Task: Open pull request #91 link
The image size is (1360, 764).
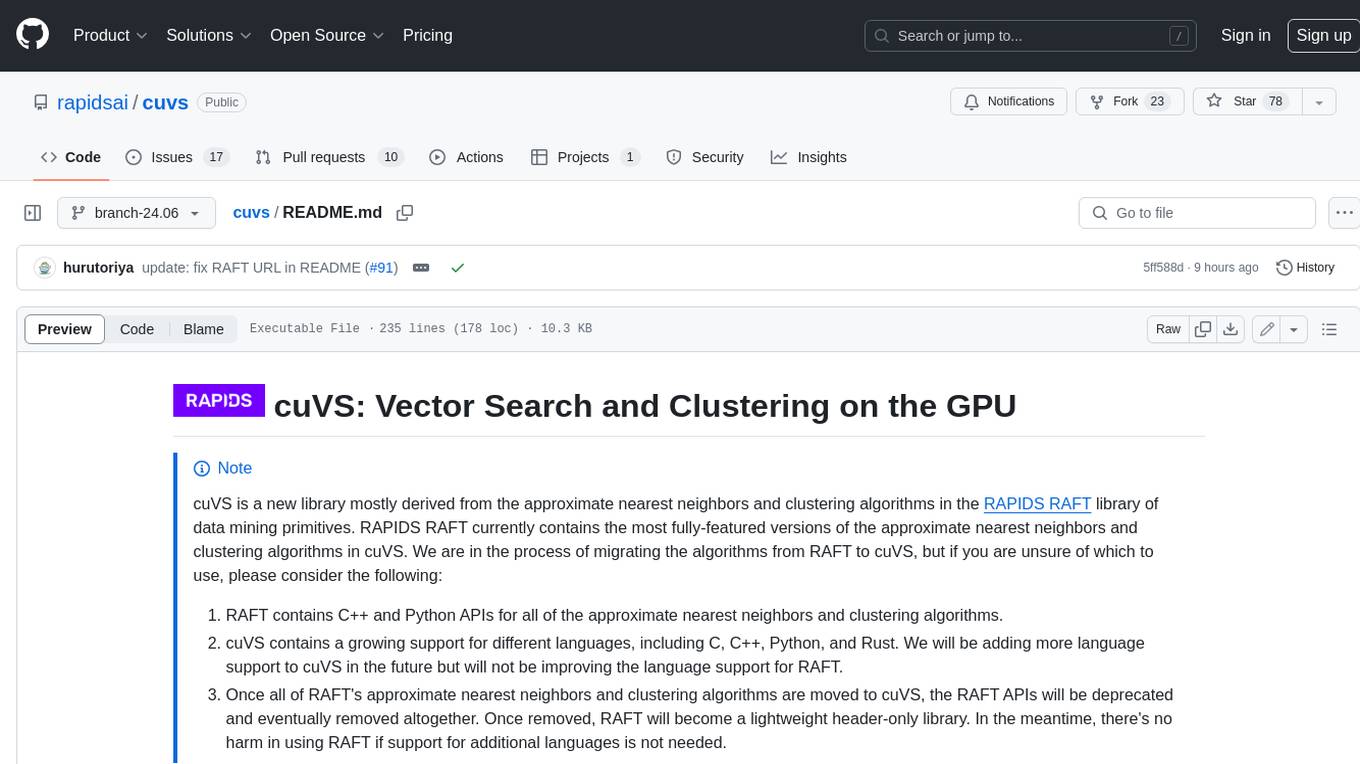Action: (x=382, y=268)
